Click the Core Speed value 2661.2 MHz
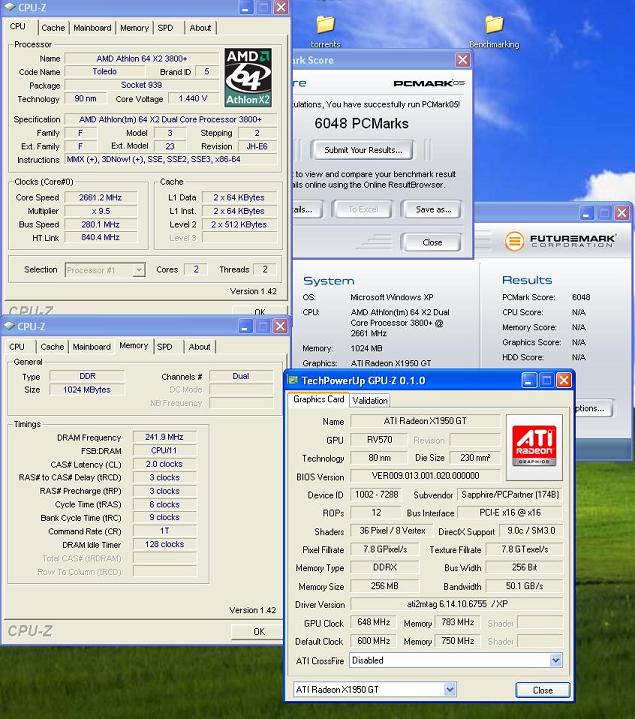This screenshot has height=719, width=635. tap(100, 198)
